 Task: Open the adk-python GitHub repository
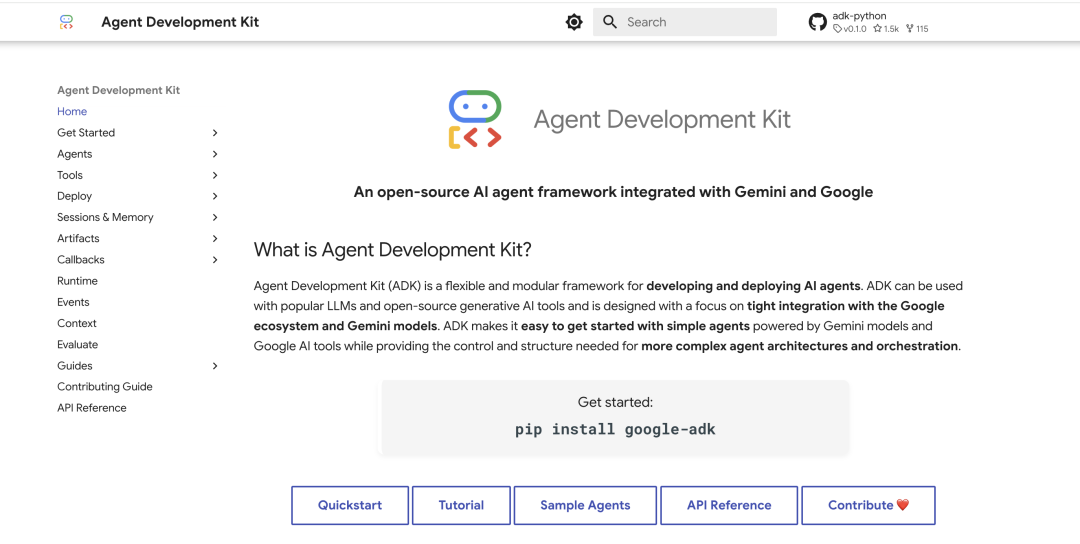868,22
